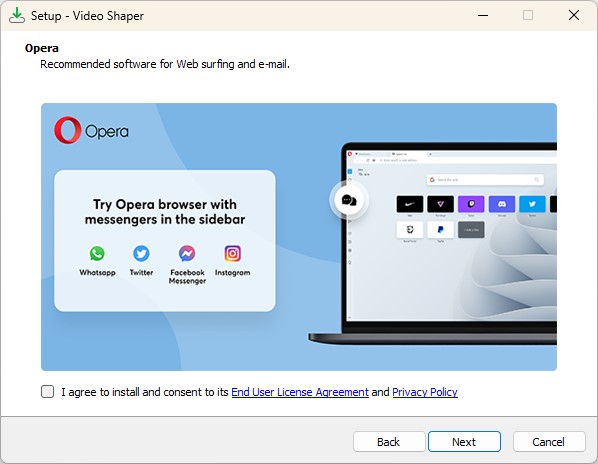
Task: Close the setup window
Action: (574, 15)
